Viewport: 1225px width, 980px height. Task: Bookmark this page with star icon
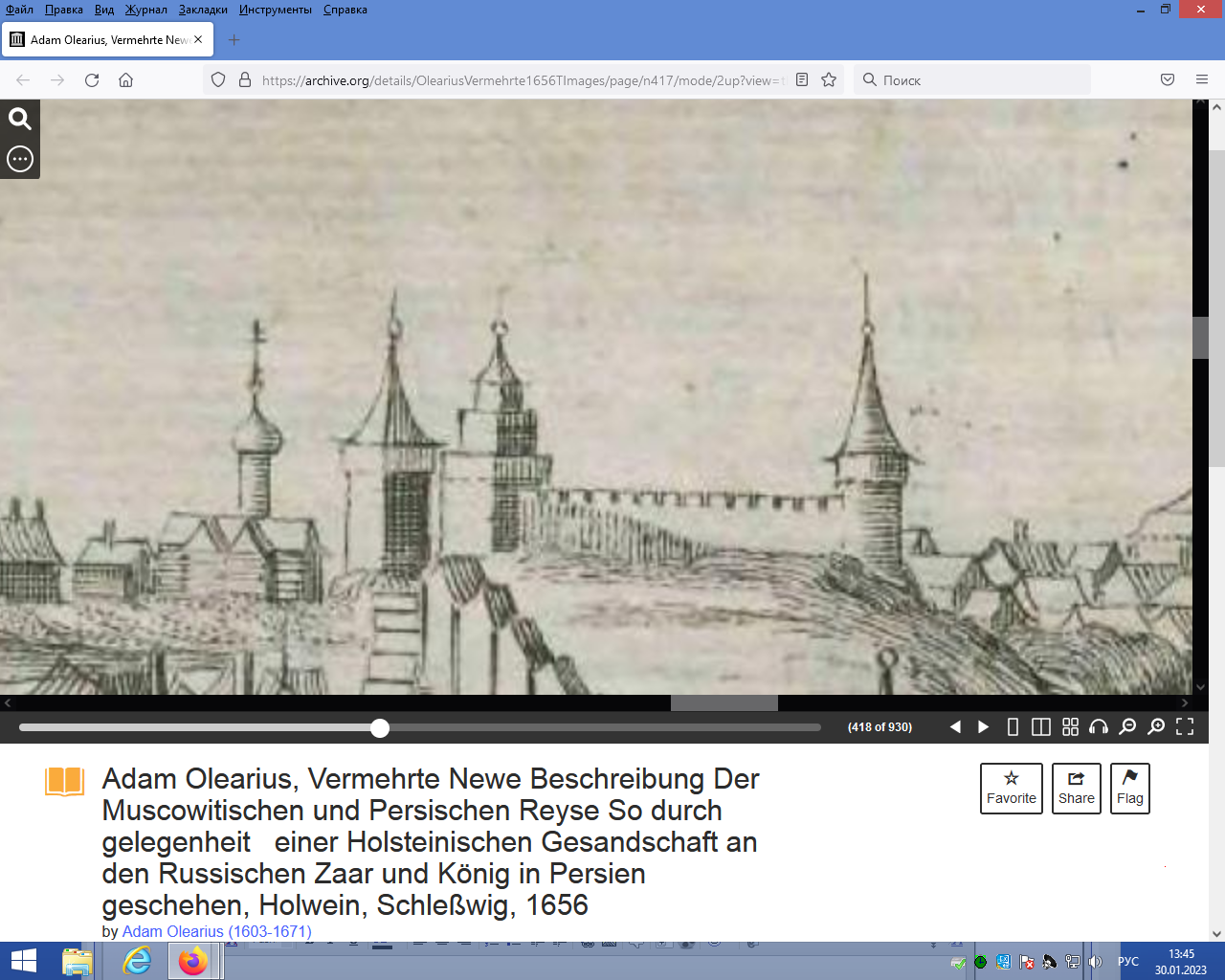tap(829, 80)
